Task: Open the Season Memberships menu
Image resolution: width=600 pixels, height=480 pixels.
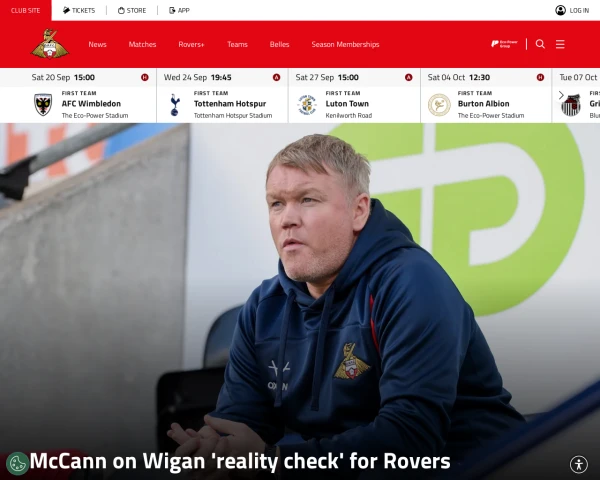Action: coord(345,44)
